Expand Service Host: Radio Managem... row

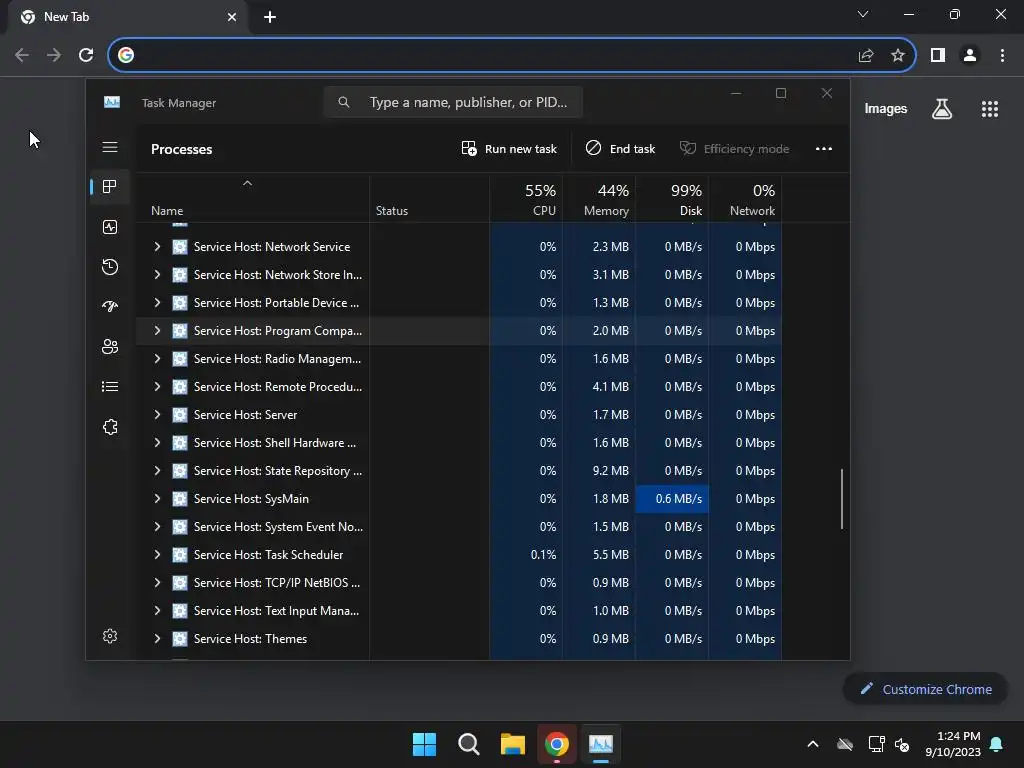[157, 359]
